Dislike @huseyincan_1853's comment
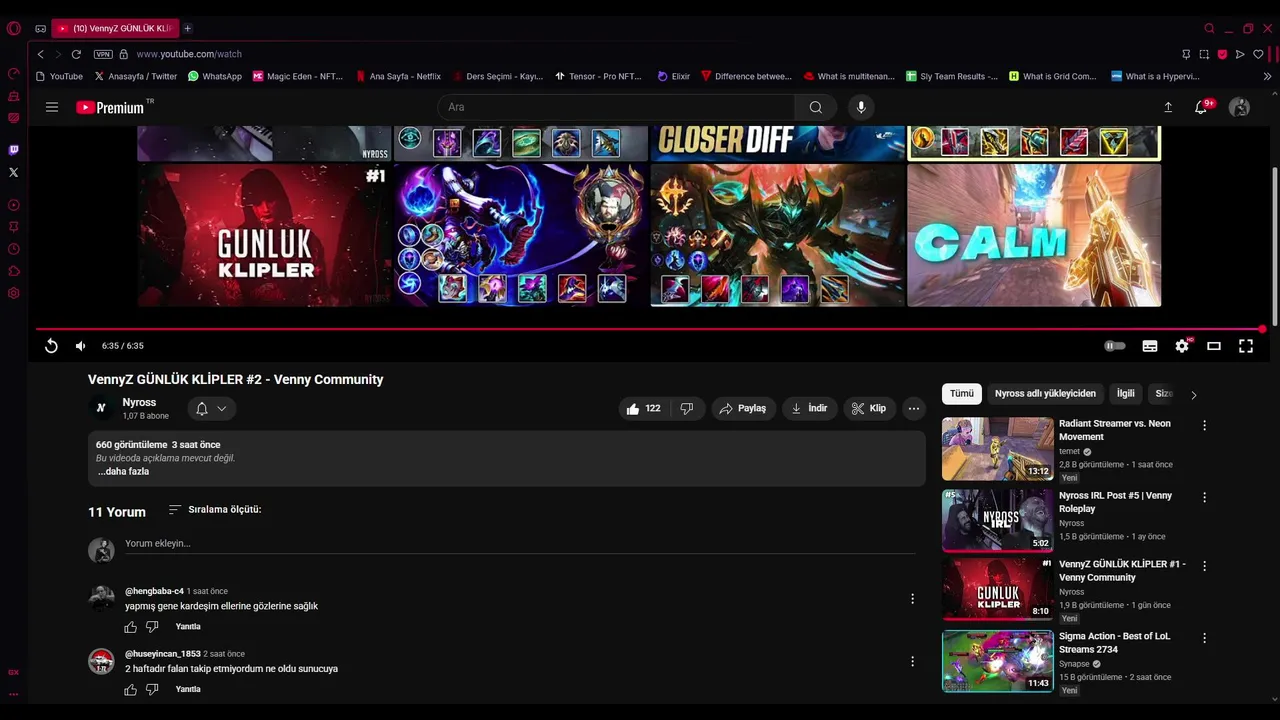This screenshot has width=1280, height=720. [x=152, y=689]
